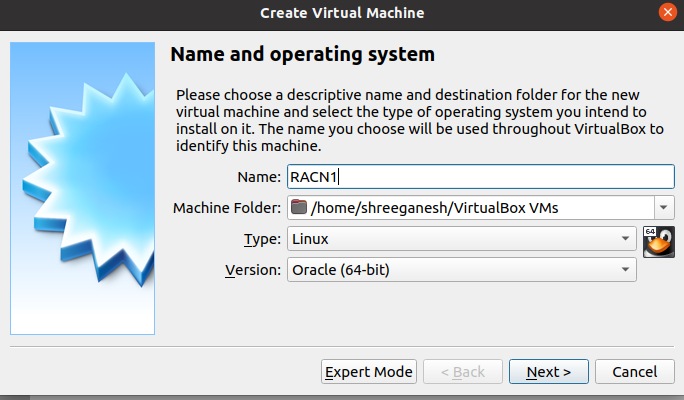
Task: Cancel the virtual machine creation
Action: (635, 372)
